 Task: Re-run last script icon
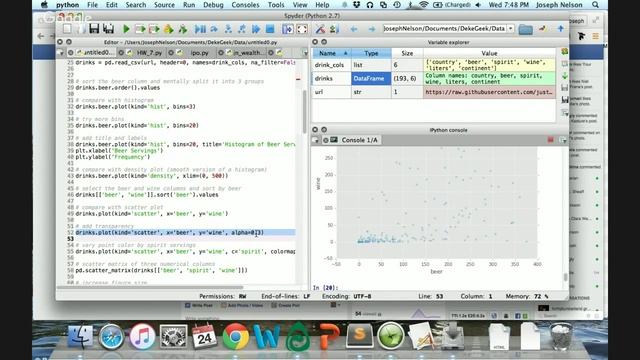click(183, 29)
